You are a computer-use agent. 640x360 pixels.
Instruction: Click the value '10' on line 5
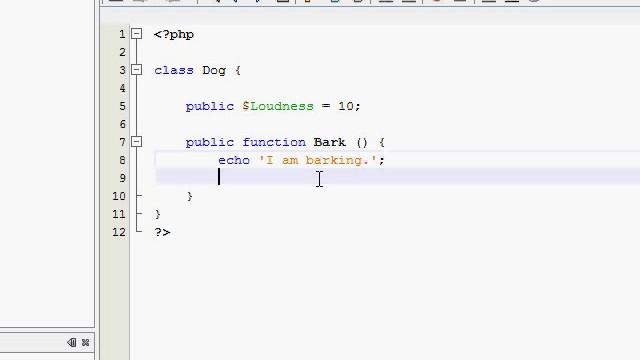tap(346, 106)
